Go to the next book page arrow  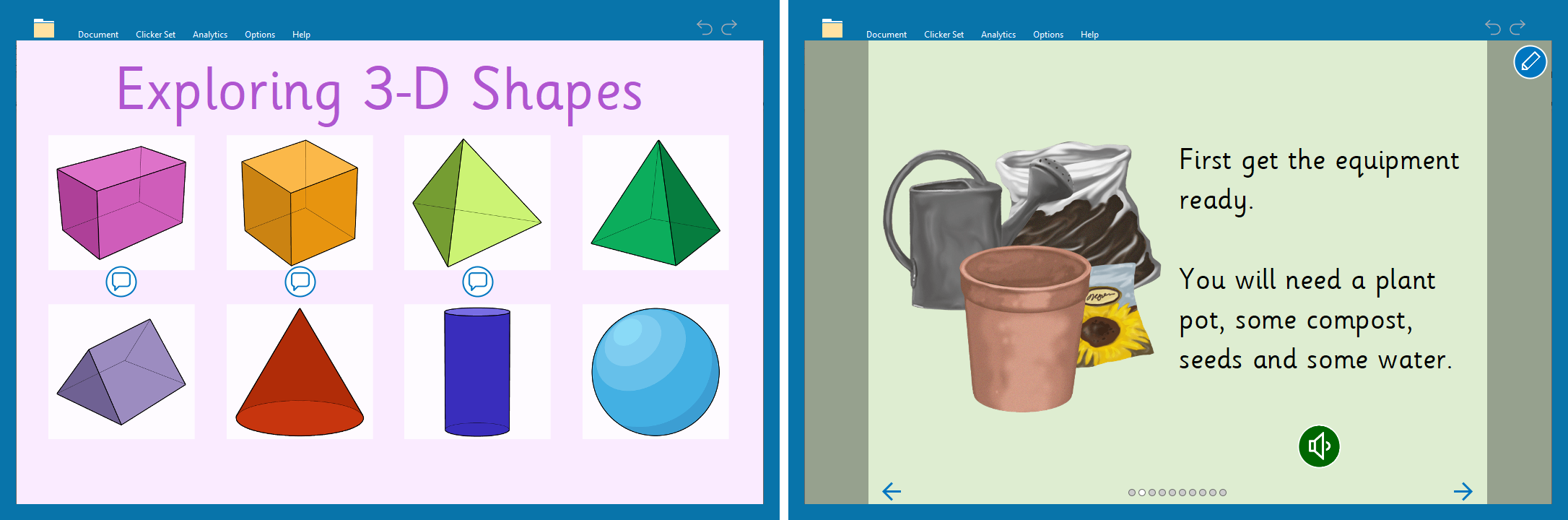coord(1463,492)
